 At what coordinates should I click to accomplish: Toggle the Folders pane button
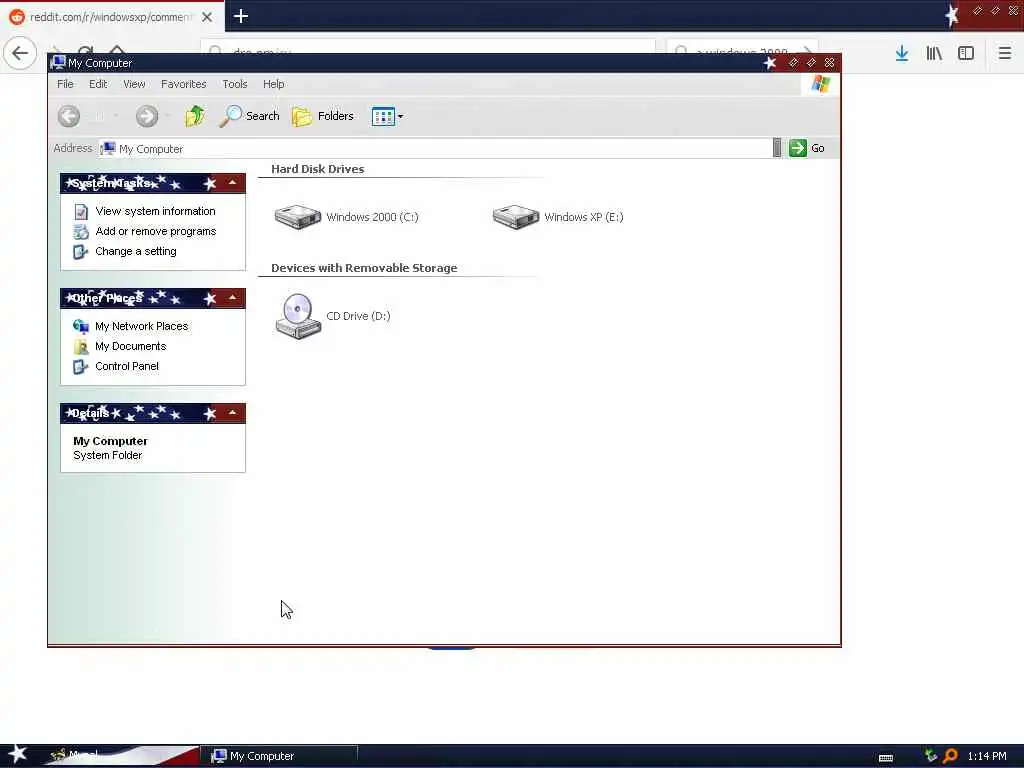click(x=323, y=116)
